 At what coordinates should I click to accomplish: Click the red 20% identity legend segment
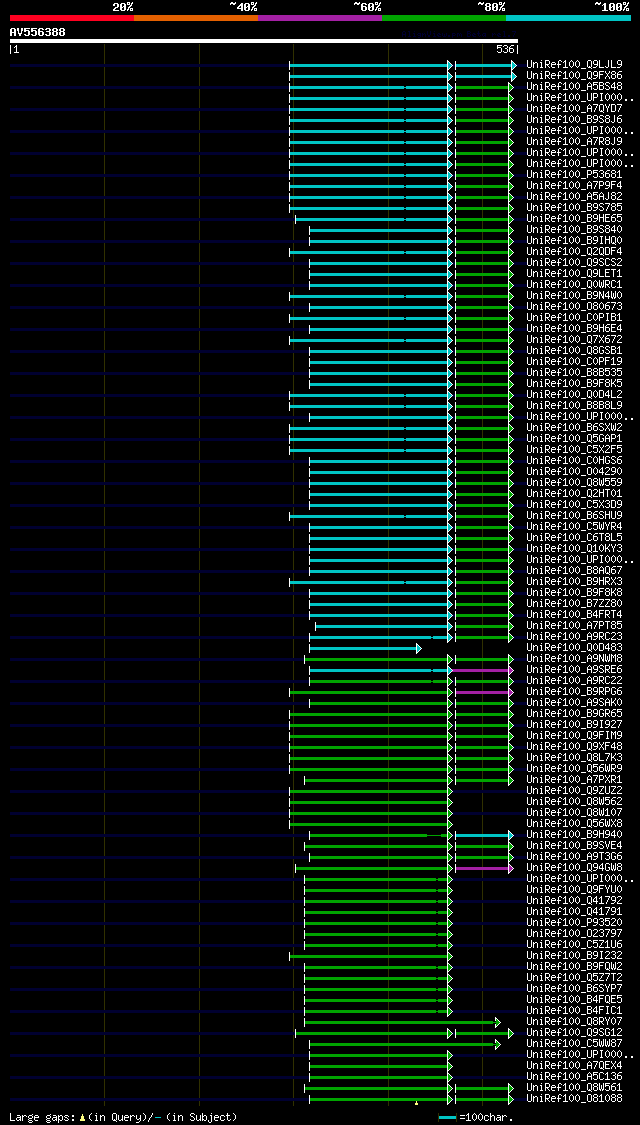[x=72, y=17]
